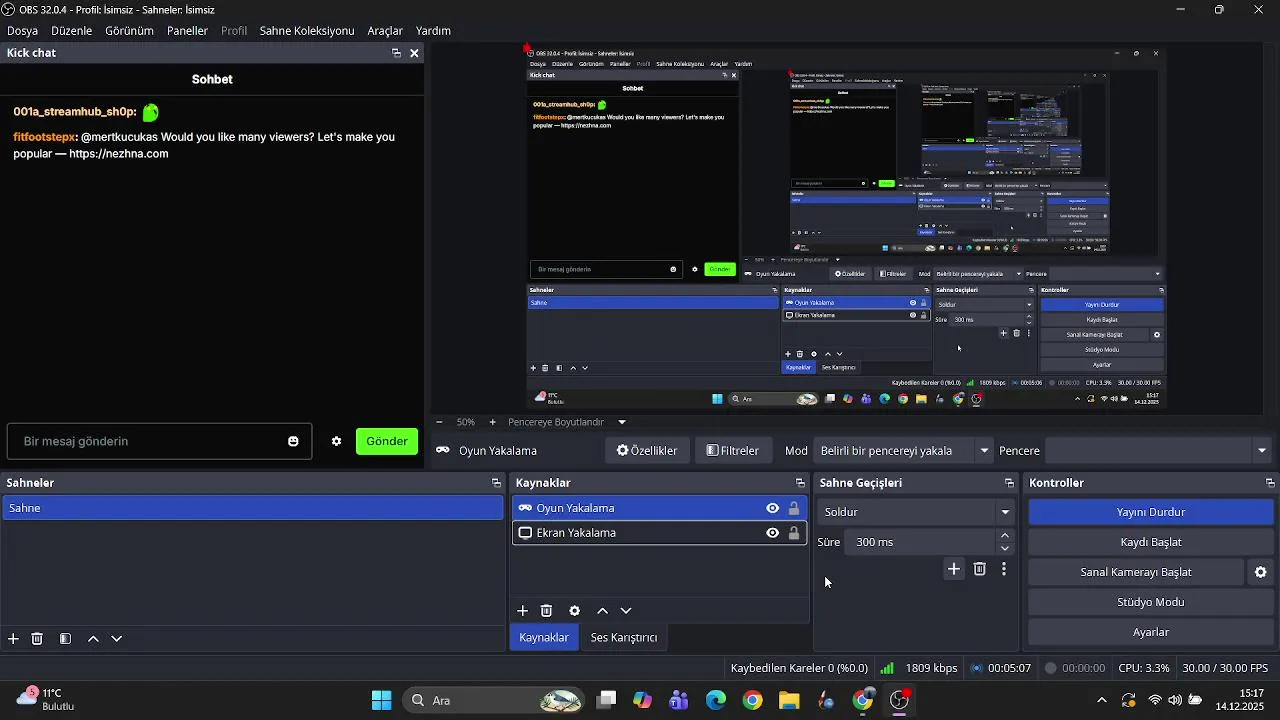The image size is (1280, 720).
Task: Start virtual camera with Sanal Kamerayı Başlat
Action: point(1136,572)
